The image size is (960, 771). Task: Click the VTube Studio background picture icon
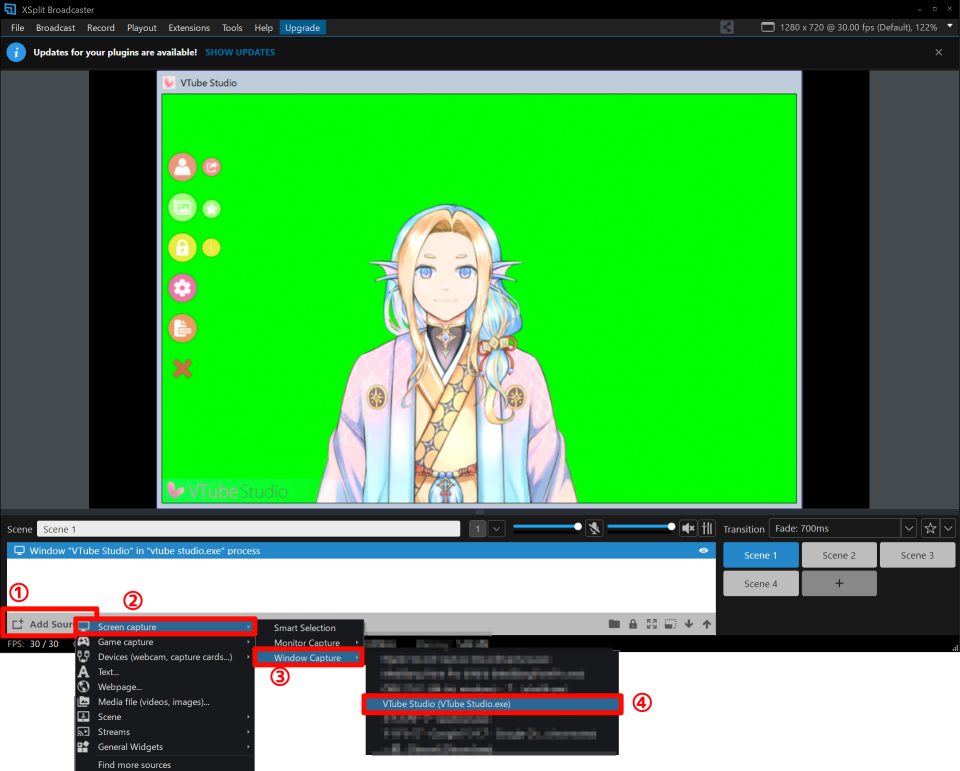pyautogui.click(x=182, y=207)
